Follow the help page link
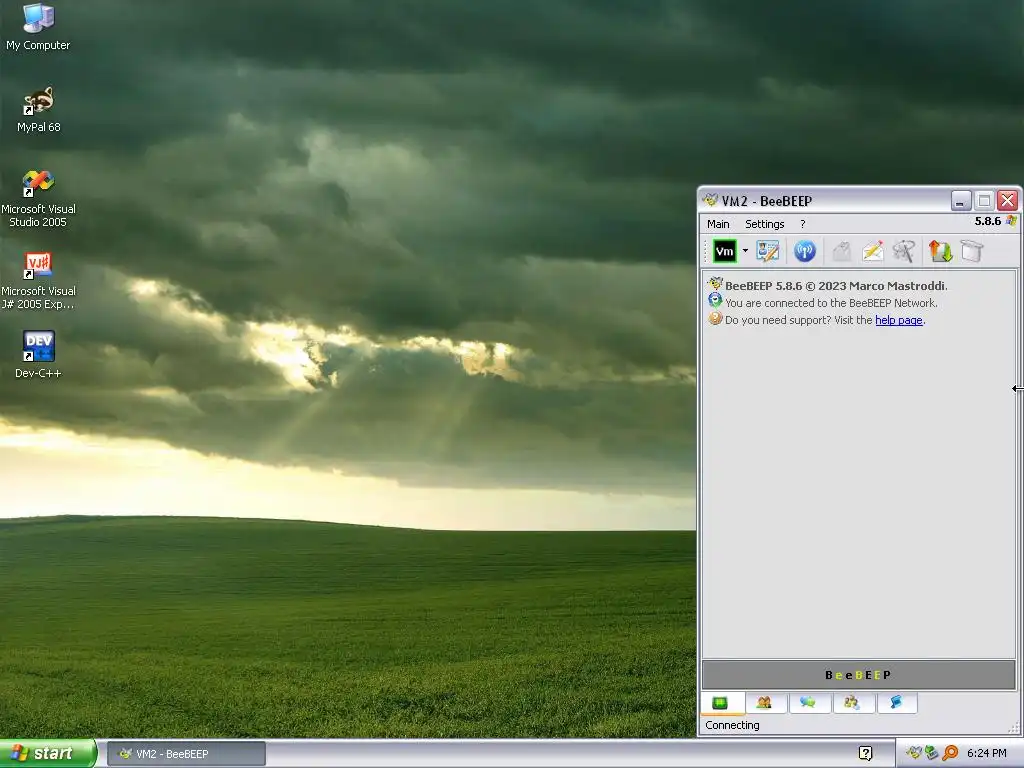 (899, 320)
